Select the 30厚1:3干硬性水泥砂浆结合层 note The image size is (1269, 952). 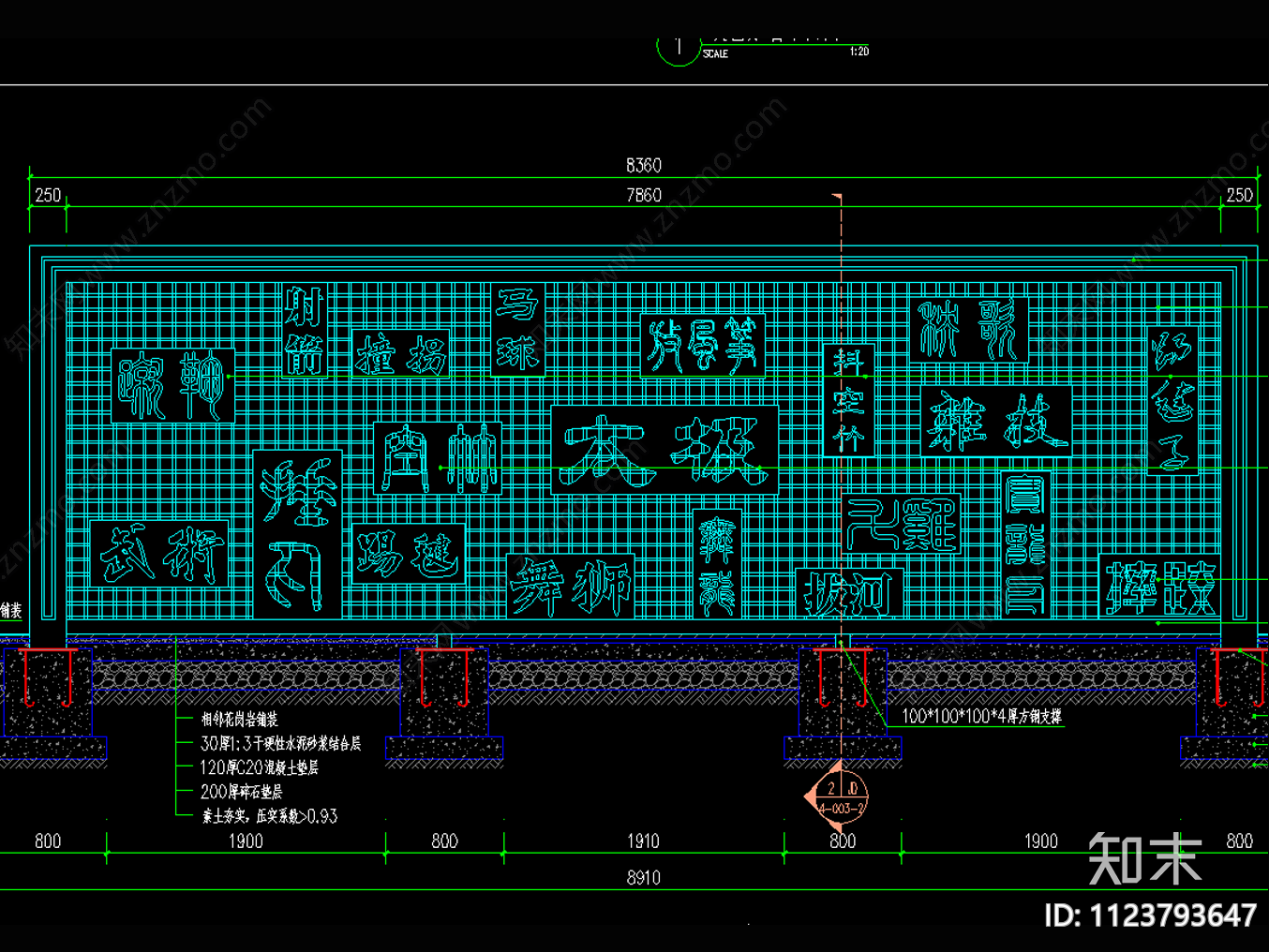pyautogui.click(x=280, y=744)
